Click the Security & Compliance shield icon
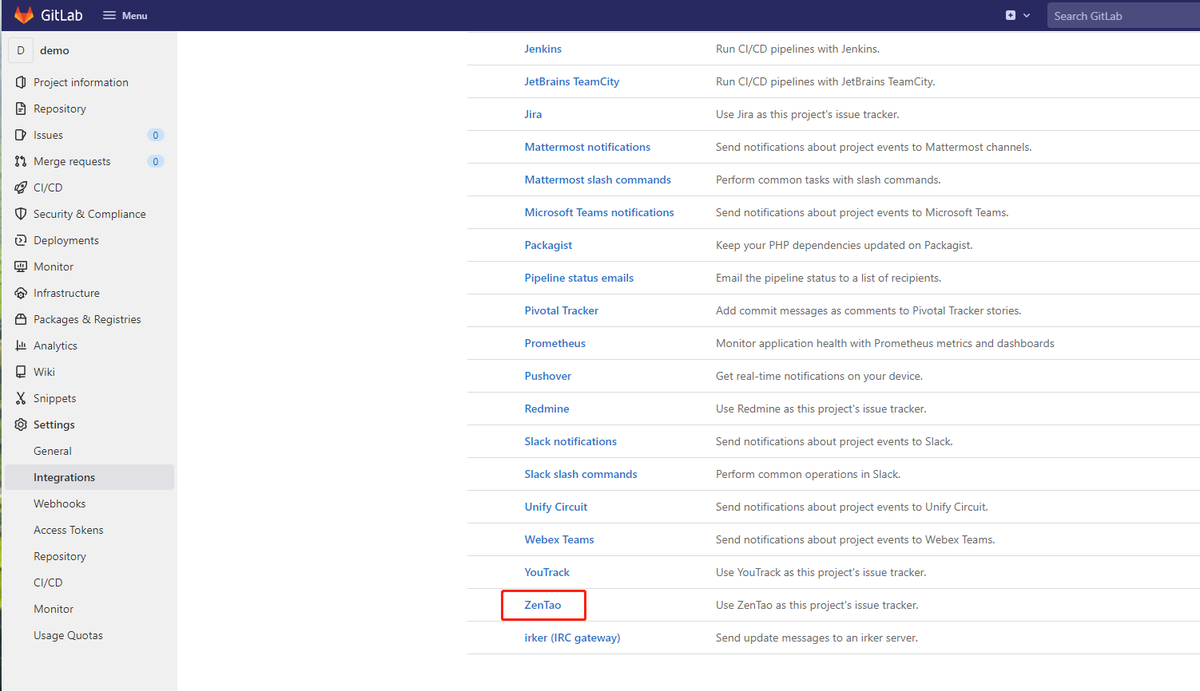The image size is (1200, 691). pyautogui.click(x=21, y=214)
